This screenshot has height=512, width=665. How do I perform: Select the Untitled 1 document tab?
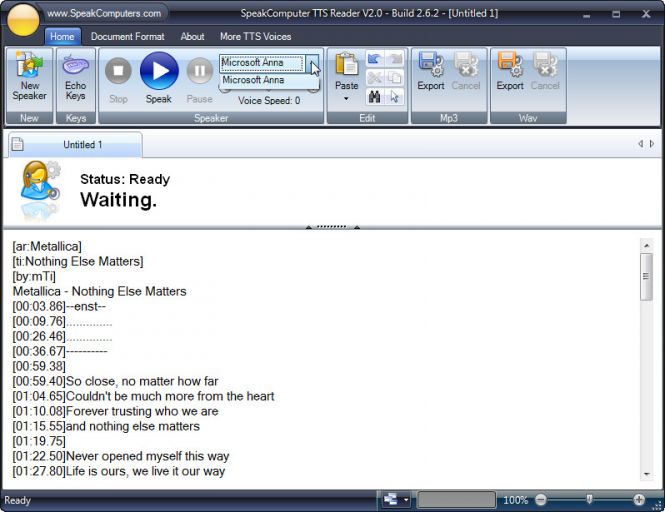(x=82, y=145)
